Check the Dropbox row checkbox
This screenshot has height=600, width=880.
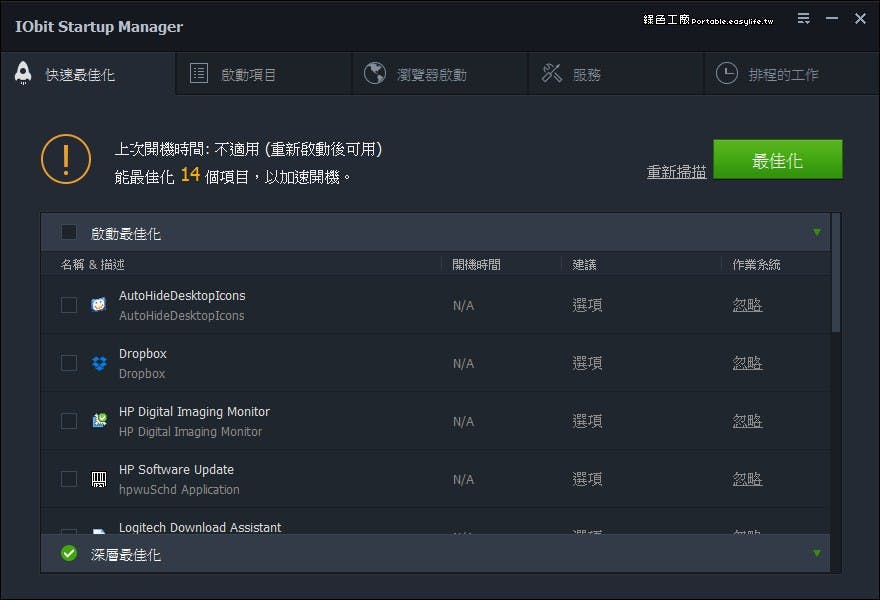(69, 363)
